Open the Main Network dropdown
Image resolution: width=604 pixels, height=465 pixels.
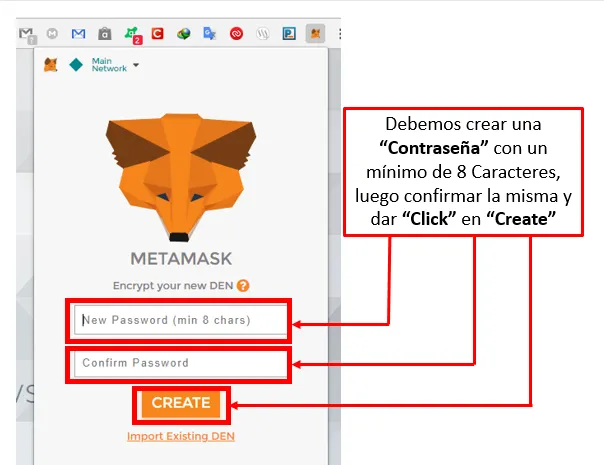115,65
